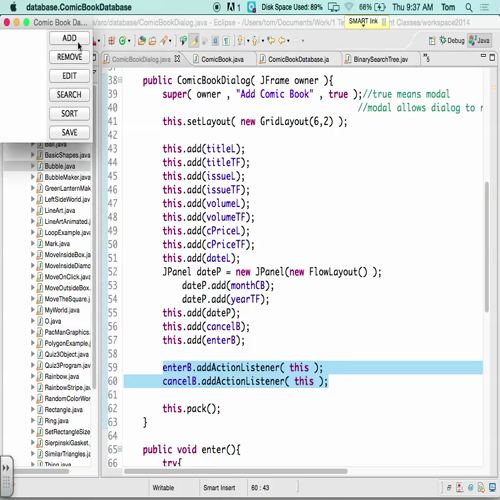Switch to the Java perspective
Viewport: 500px width, 500px height.
point(479,41)
